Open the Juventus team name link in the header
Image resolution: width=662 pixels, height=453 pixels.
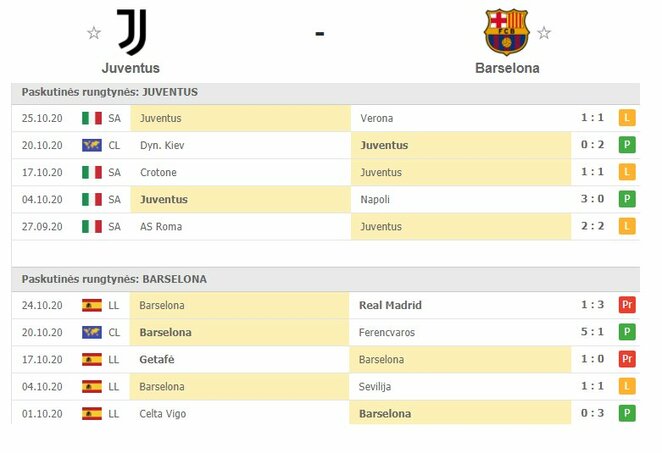click(x=131, y=68)
